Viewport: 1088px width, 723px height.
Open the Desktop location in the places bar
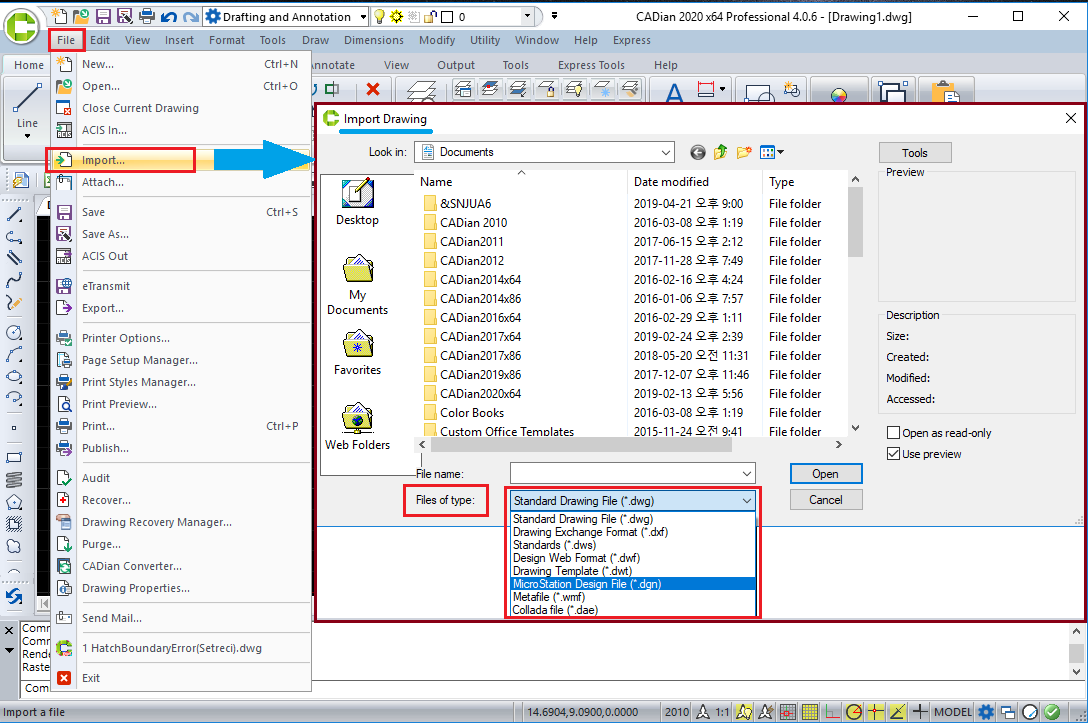[x=357, y=202]
